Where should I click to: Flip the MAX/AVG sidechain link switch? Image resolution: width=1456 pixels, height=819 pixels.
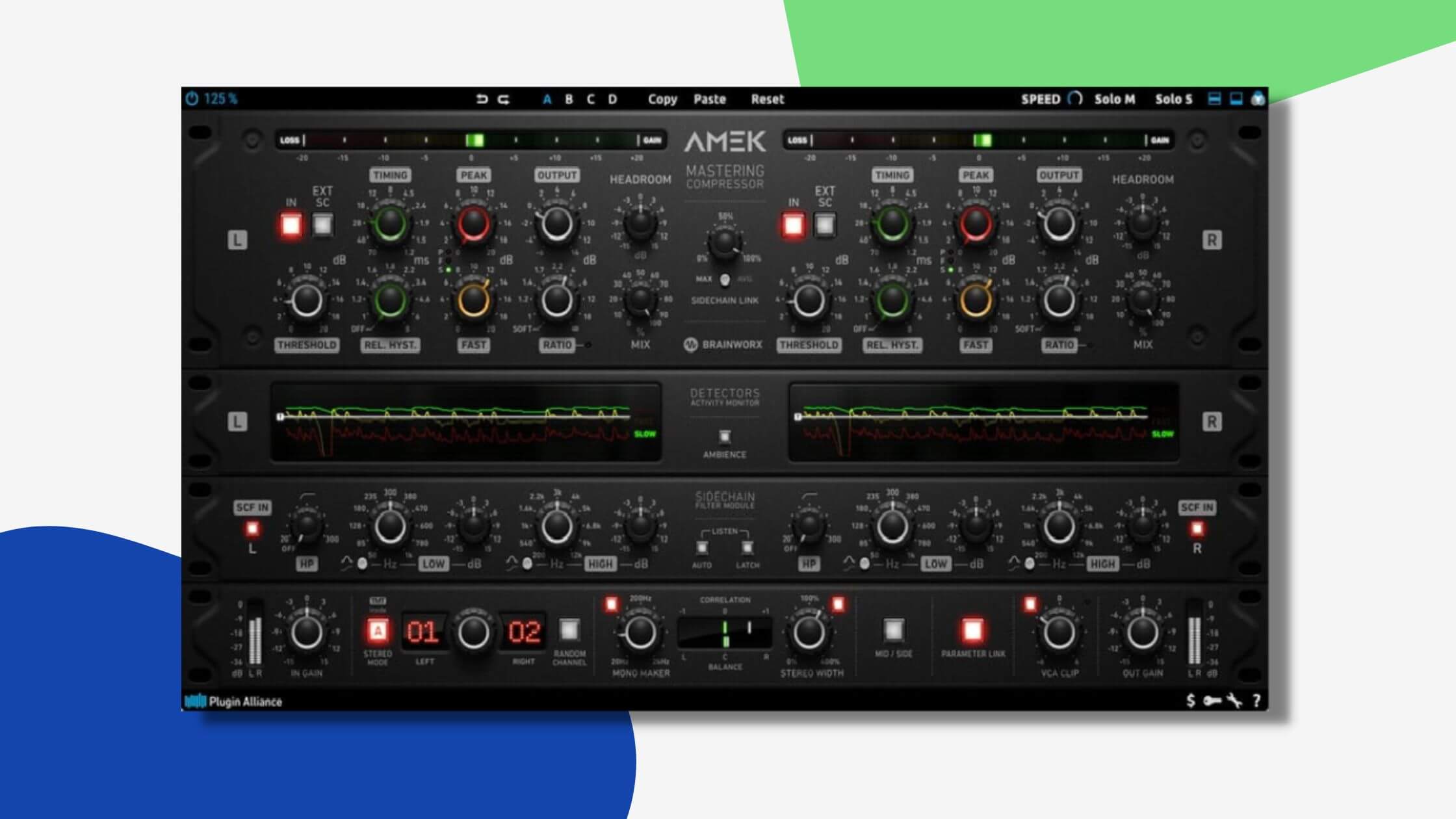[724, 279]
